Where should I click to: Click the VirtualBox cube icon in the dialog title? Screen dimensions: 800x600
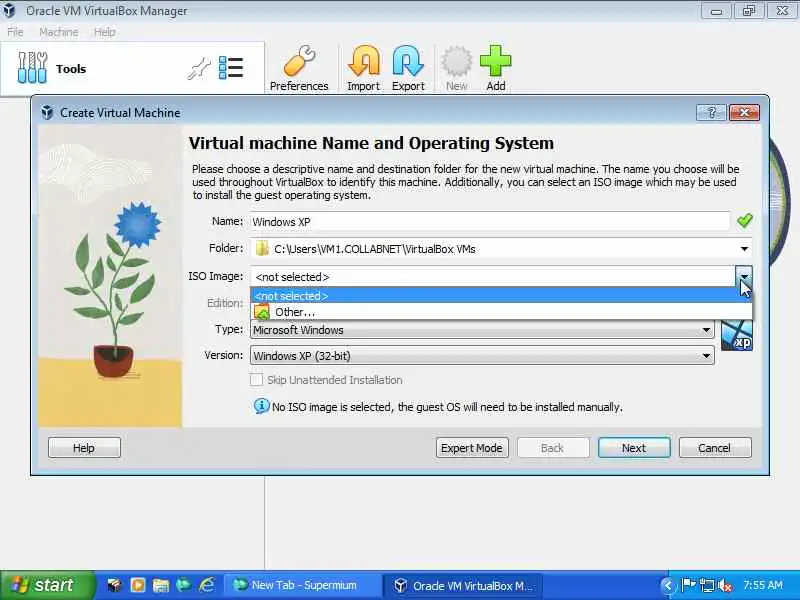[47, 112]
